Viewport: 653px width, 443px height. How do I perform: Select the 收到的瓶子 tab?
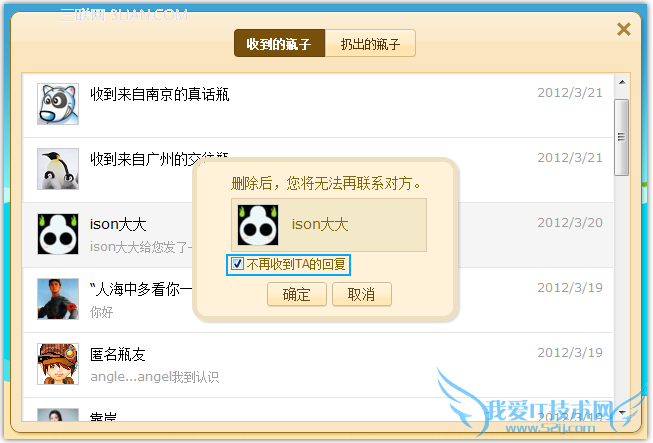pyautogui.click(x=279, y=43)
